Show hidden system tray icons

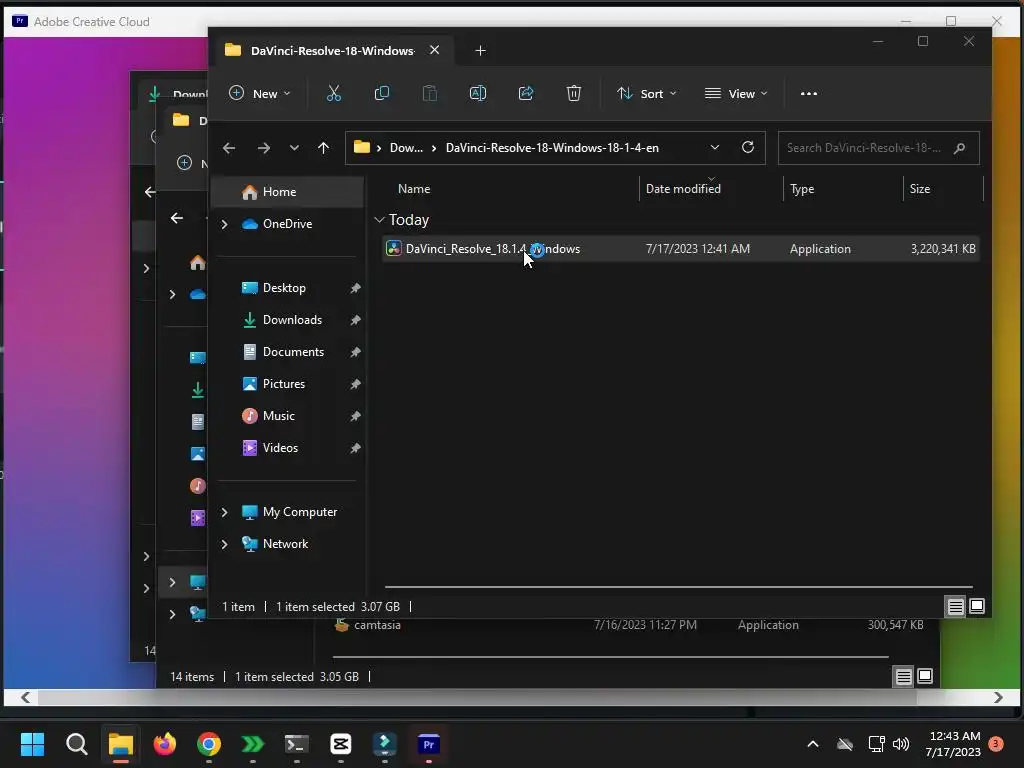pyautogui.click(x=813, y=744)
